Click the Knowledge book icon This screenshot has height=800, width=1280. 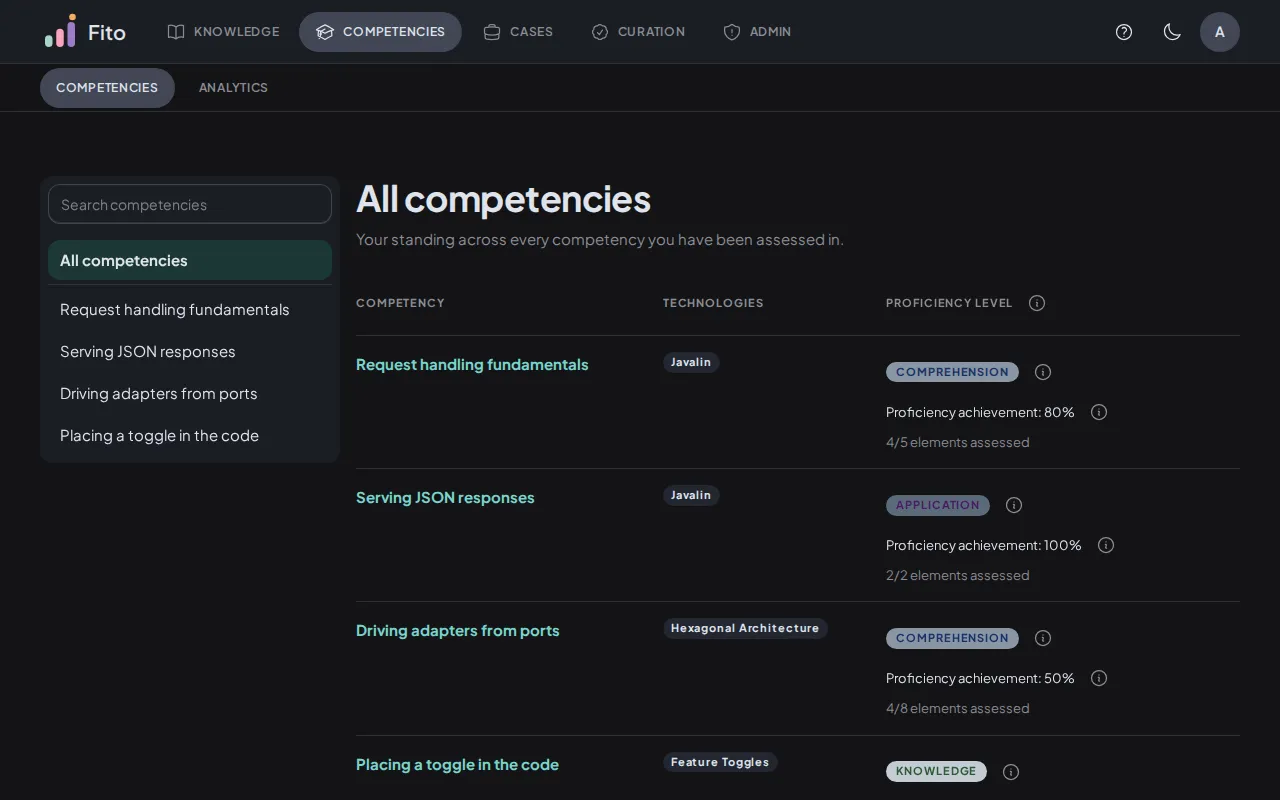pos(176,32)
